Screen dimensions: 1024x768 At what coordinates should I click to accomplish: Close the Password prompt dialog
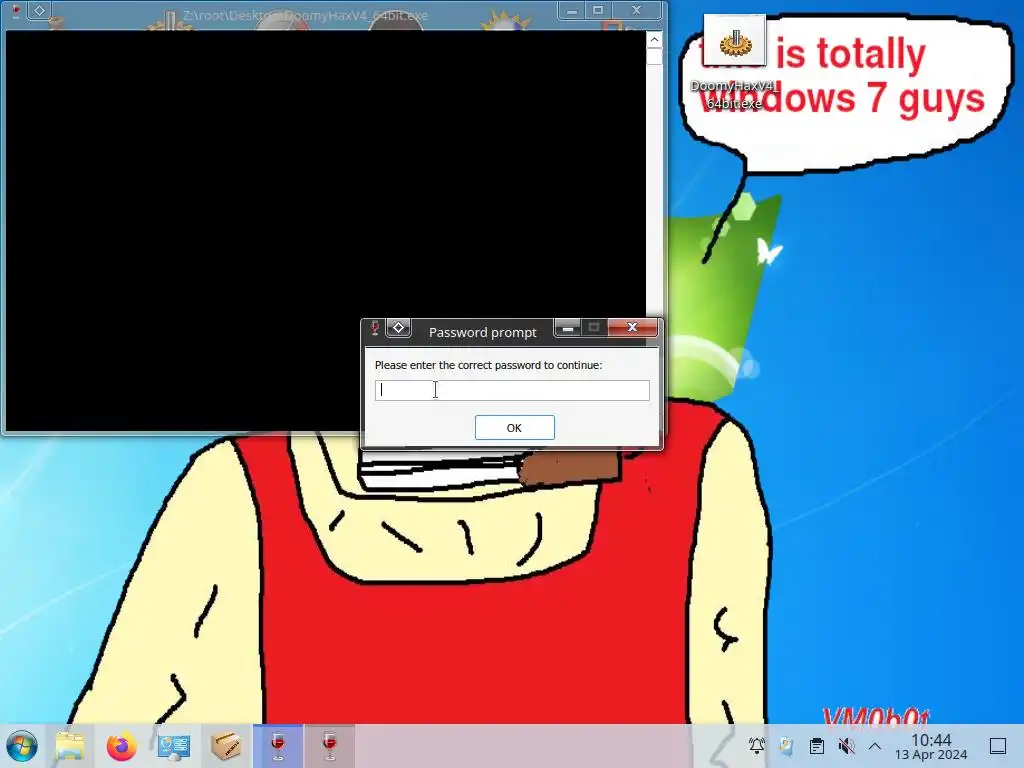pos(632,328)
